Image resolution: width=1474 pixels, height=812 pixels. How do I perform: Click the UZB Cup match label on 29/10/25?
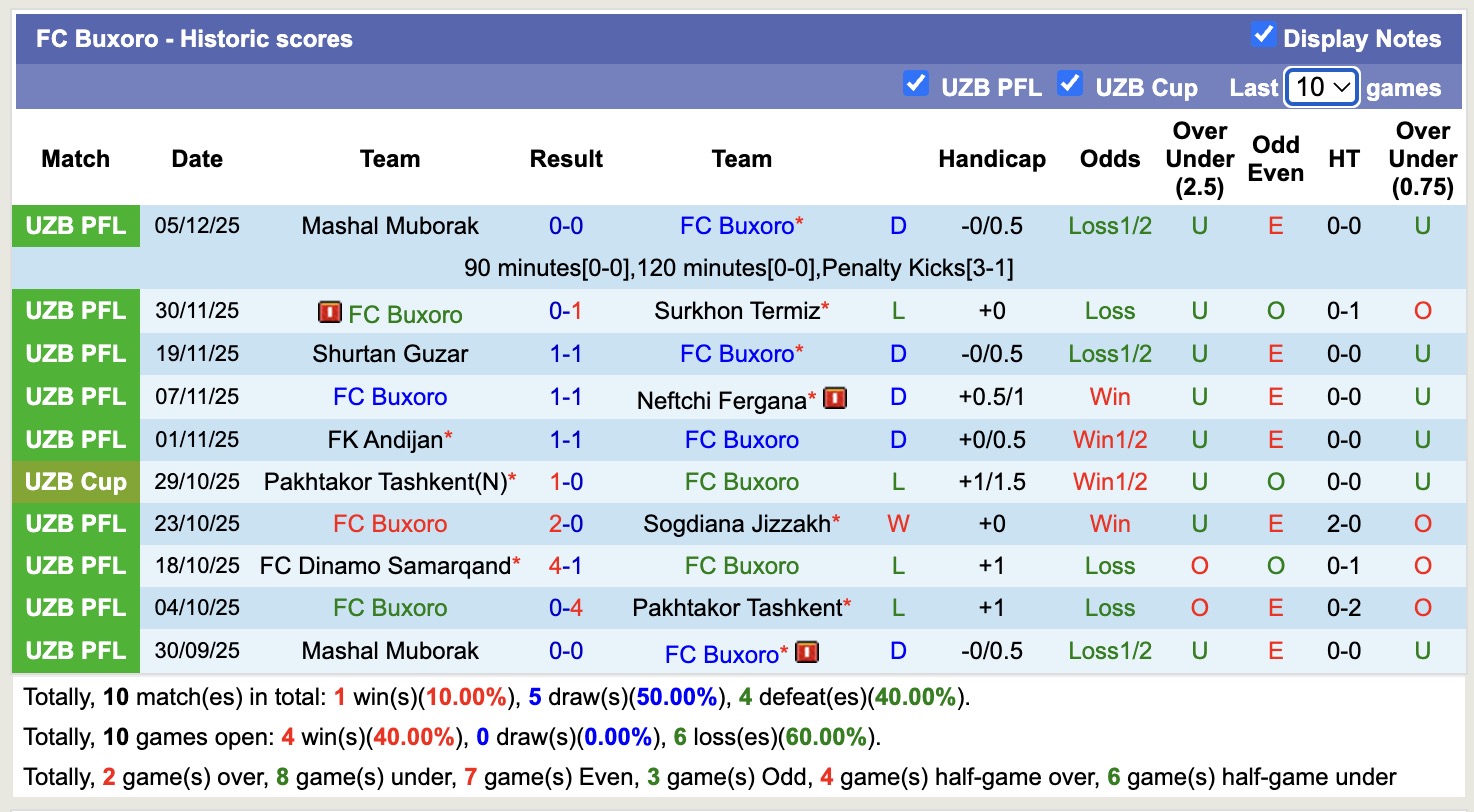pos(76,482)
